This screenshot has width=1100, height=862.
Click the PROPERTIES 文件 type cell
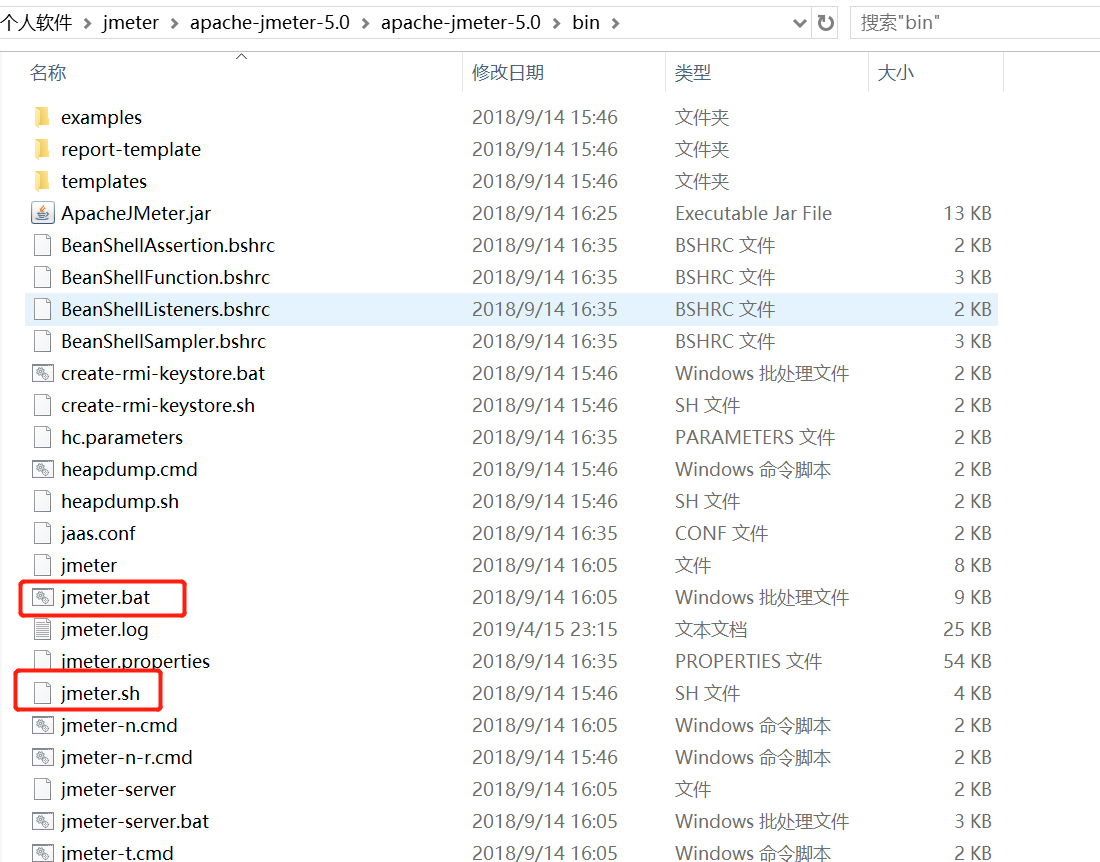pos(749,661)
